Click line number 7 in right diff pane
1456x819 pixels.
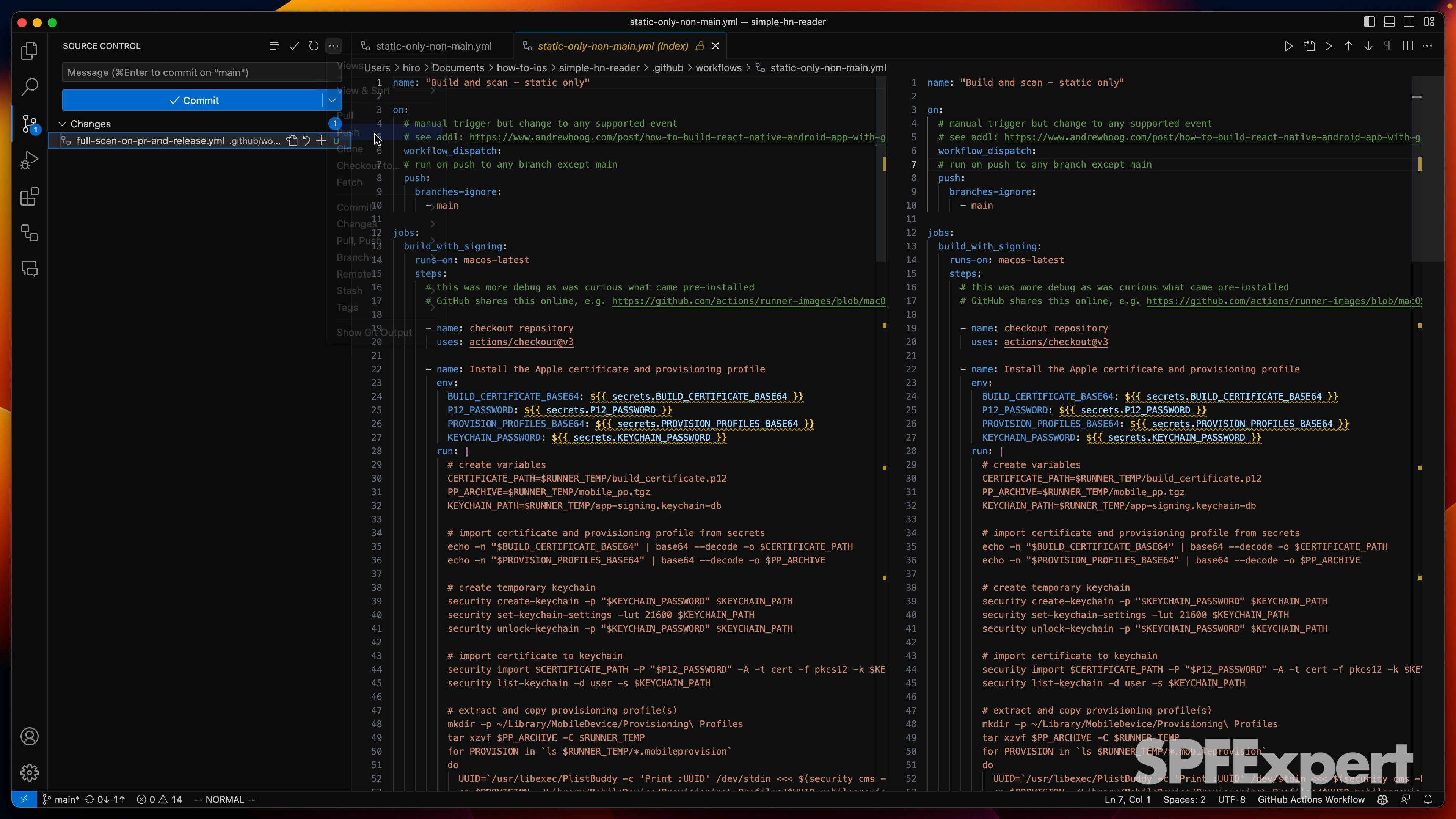(x=913, y=165)
